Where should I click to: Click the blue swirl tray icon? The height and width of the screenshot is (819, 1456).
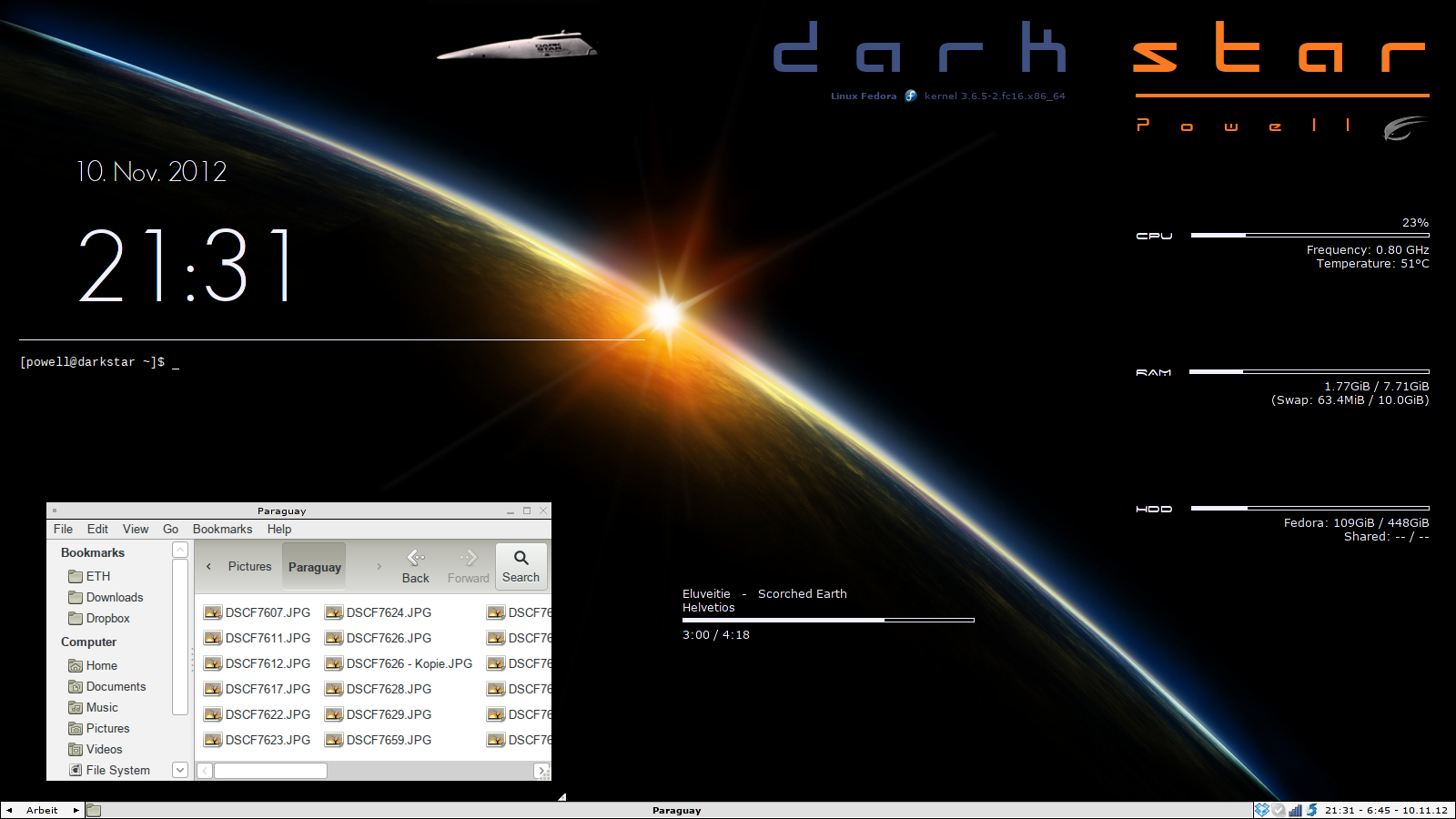point(1312,810)
